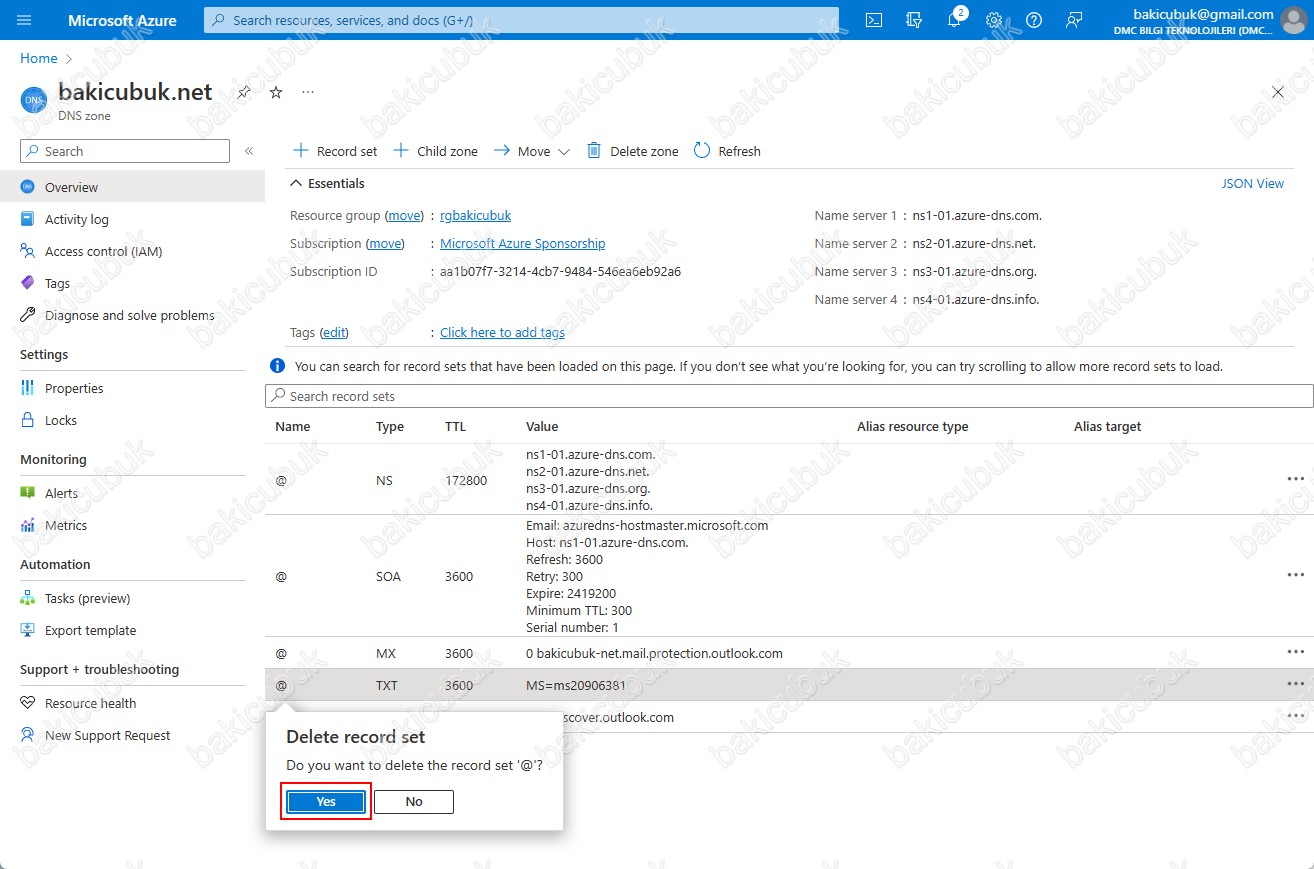Pin bakicubuk.net zone to dashboard
This screenshot has height=869, width=1314.
click(x=244, y=92)
